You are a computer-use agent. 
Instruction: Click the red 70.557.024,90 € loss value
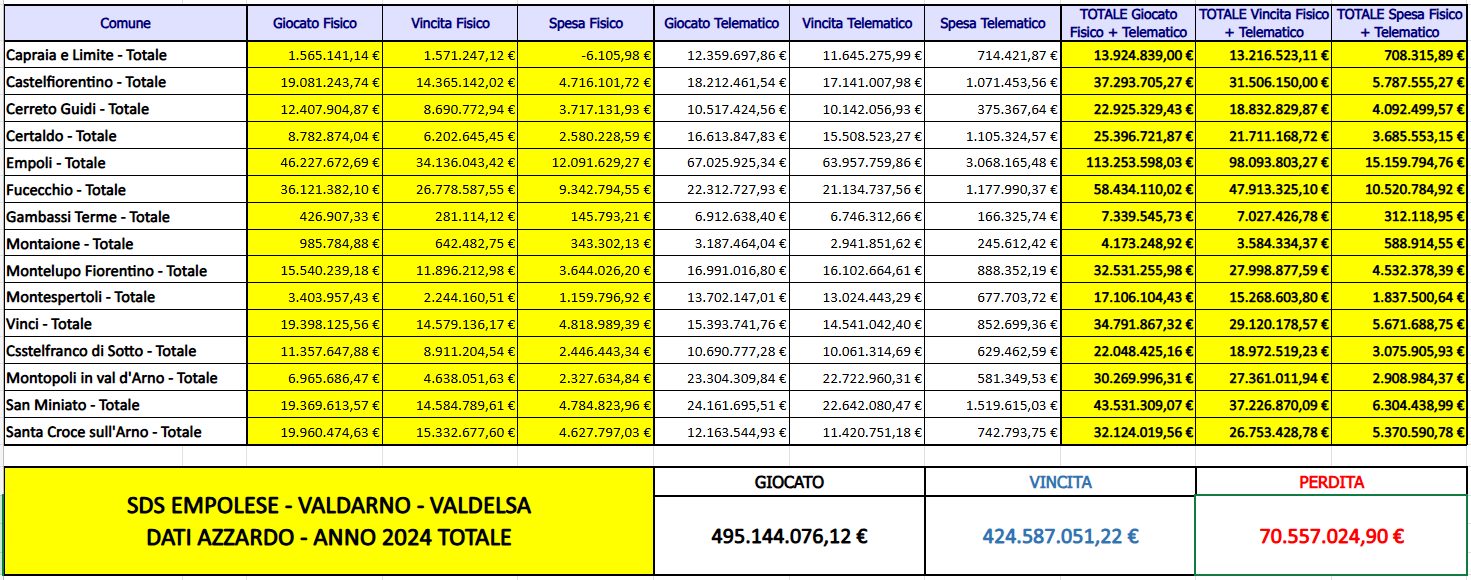coord(1331,536)
